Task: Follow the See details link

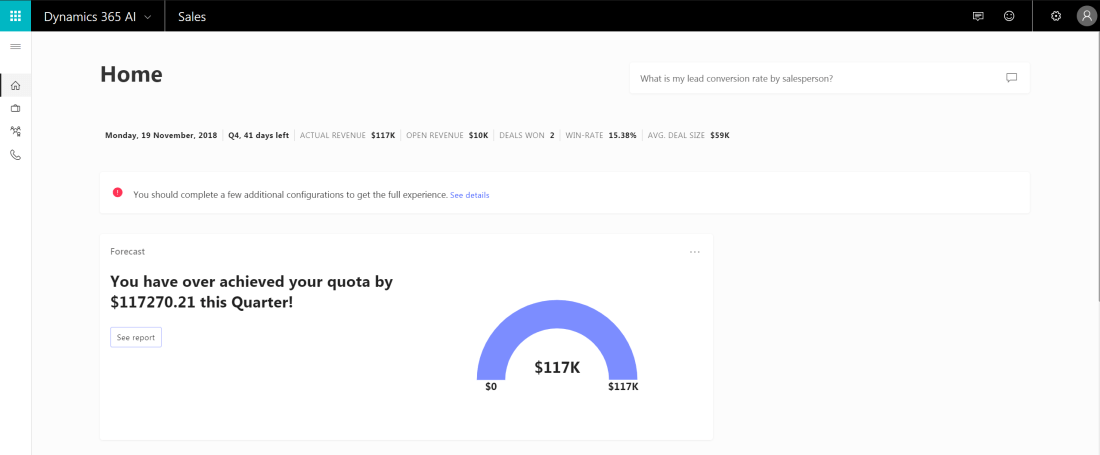Action: [469, 195]
